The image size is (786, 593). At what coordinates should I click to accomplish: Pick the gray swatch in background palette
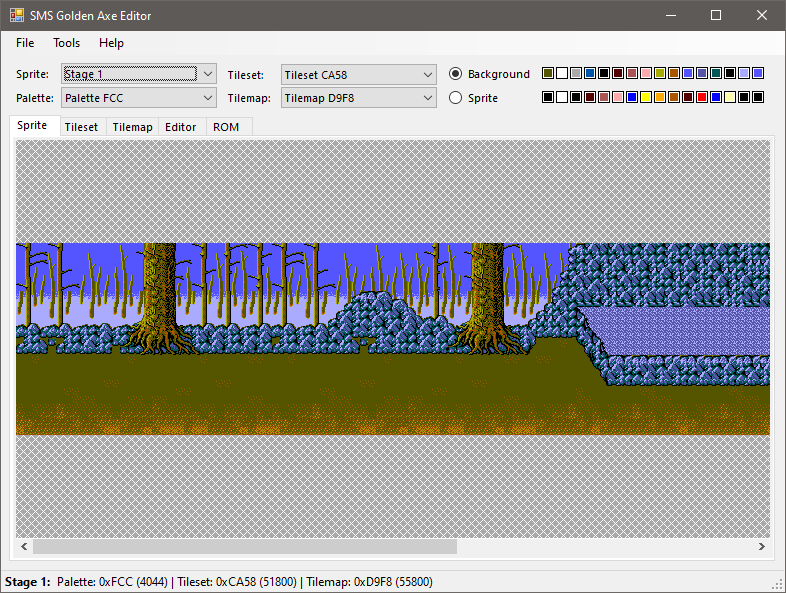[576, 73]
